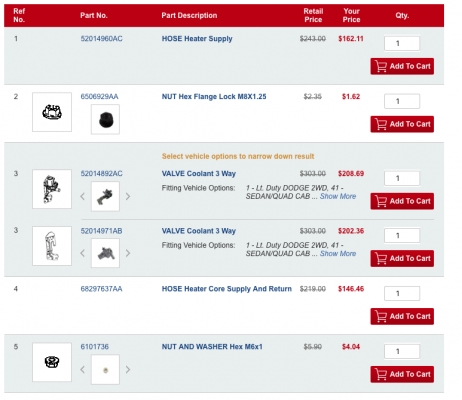Show previous photo for valve 52014892AC
Viewport: 462px width, 400px height.
tap(83, 196)
